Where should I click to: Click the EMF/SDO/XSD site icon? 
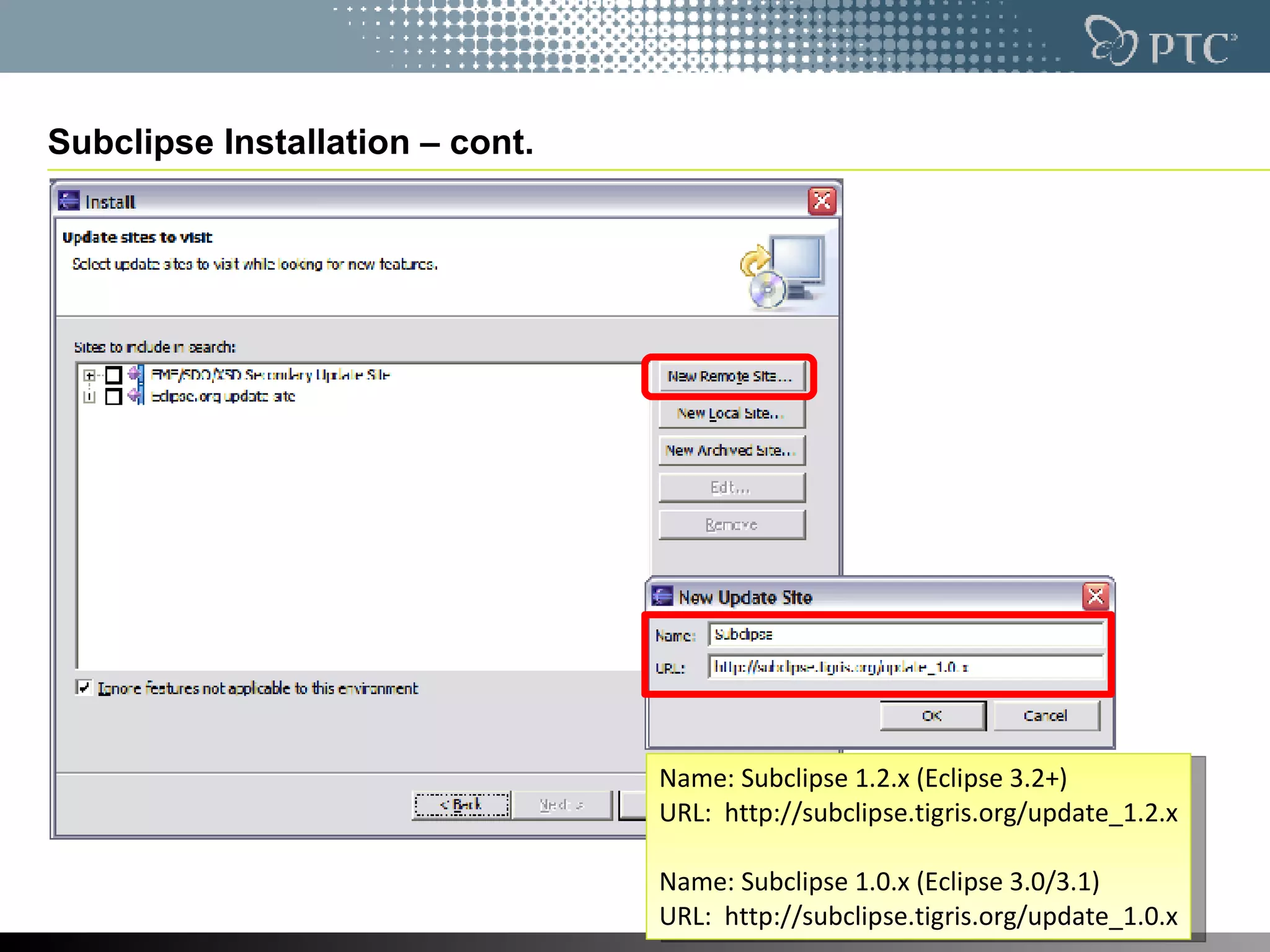coord(135,374)
